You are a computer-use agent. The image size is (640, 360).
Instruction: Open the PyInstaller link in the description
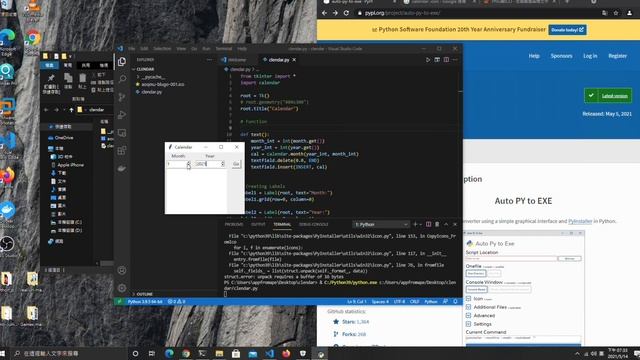tap(580, 221)
